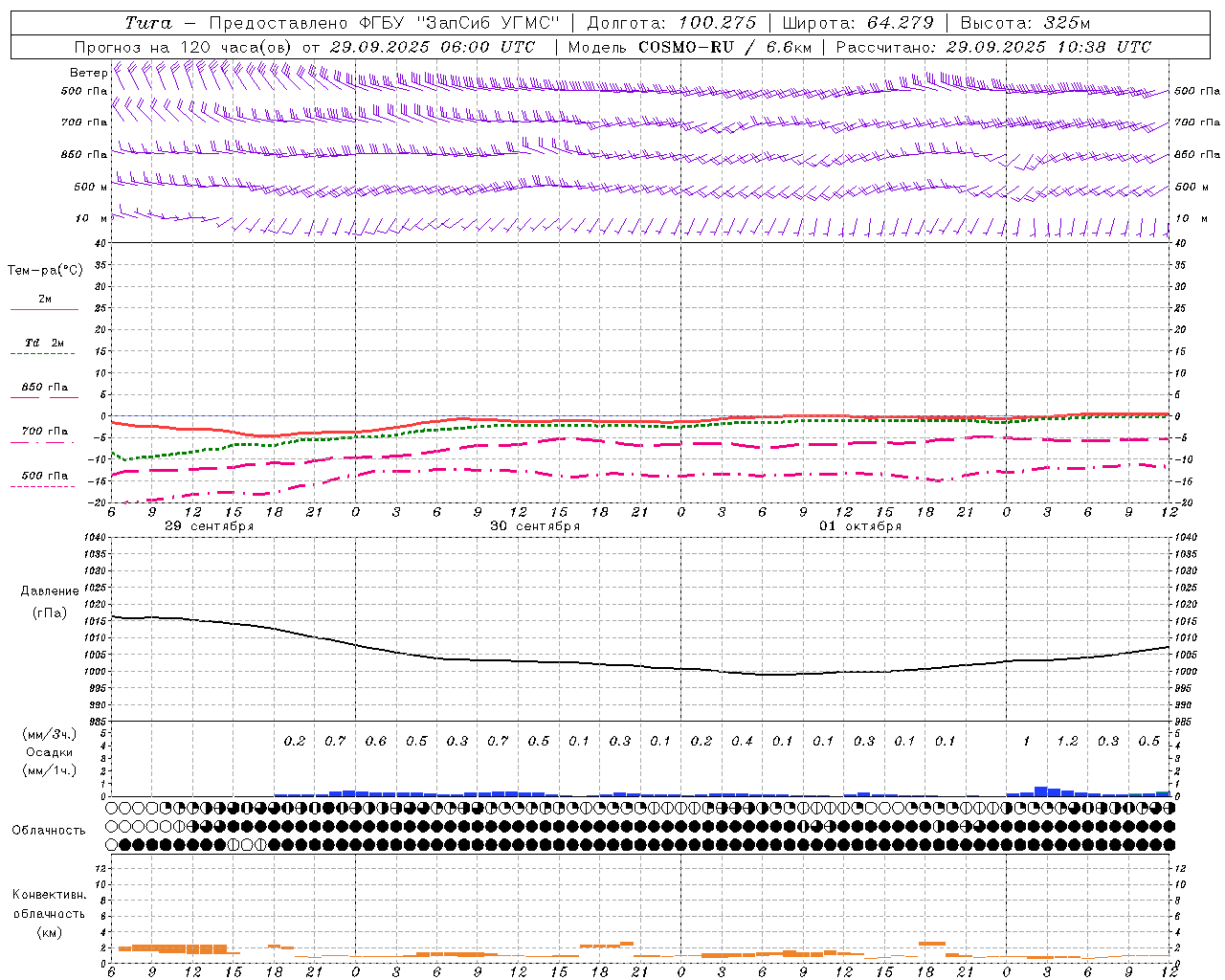Click the "Осадки" precipitation label
The image size is (1225, 980).
click(x=50, y=752)
